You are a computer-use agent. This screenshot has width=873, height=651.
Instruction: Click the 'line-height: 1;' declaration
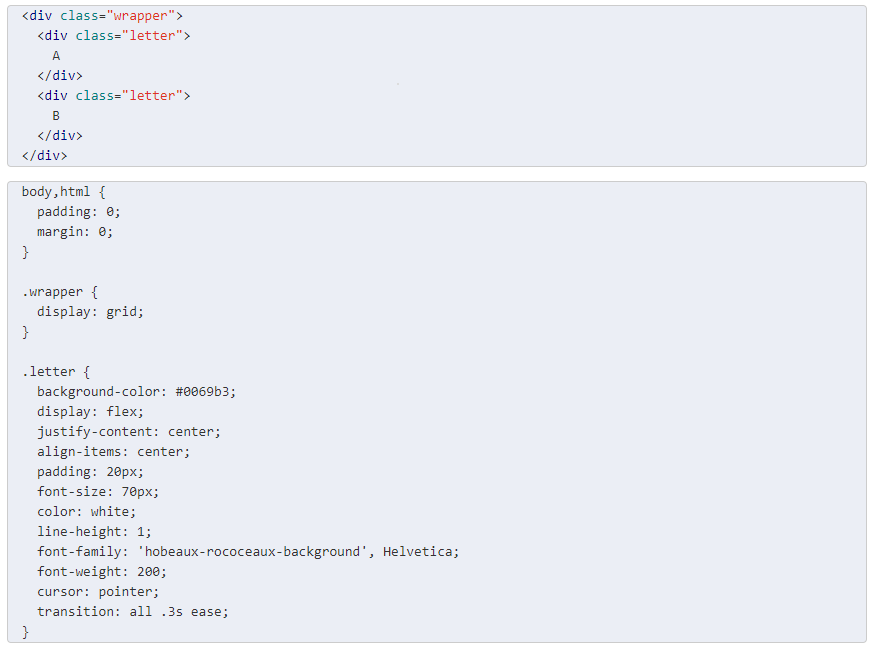tap(94, 532)
